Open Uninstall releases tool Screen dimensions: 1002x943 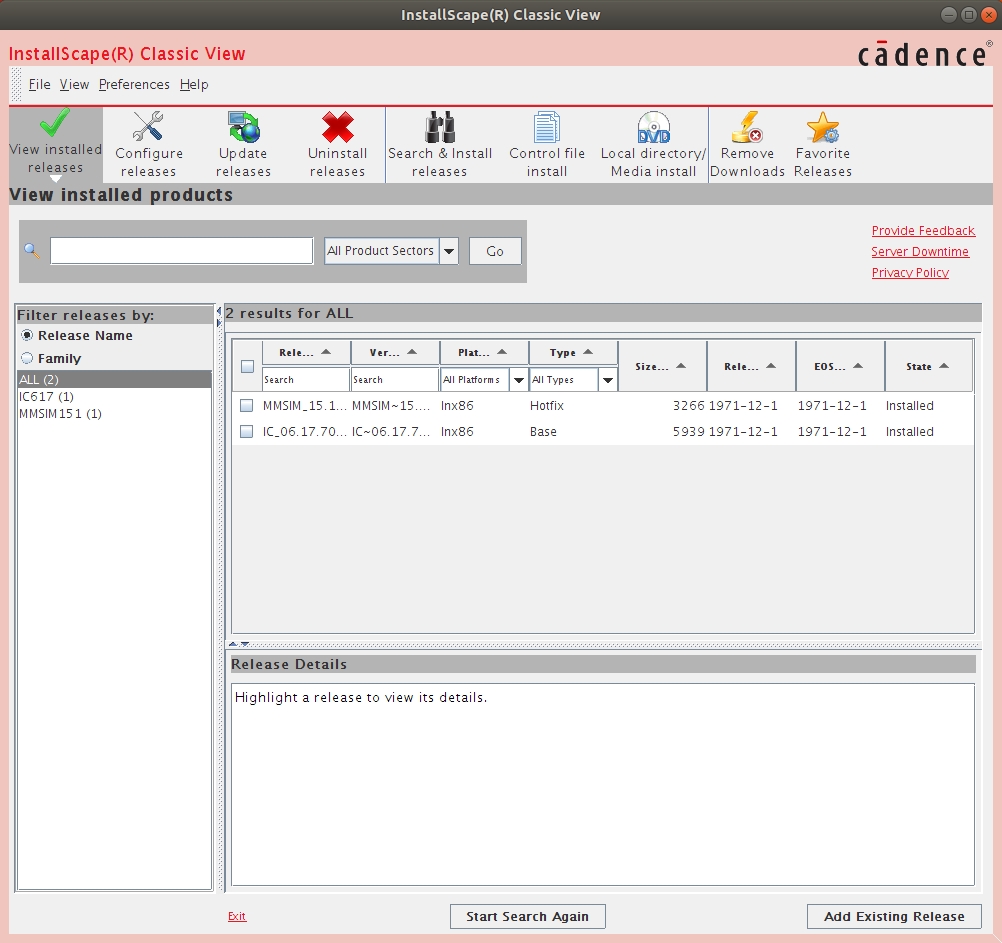[x=337, y=144]
